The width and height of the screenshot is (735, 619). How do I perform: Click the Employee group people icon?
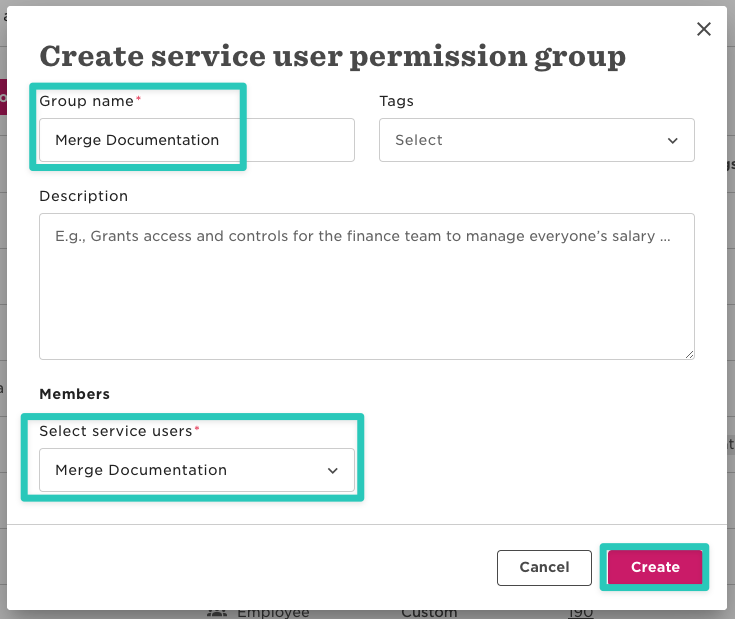[x=216, y=612]
